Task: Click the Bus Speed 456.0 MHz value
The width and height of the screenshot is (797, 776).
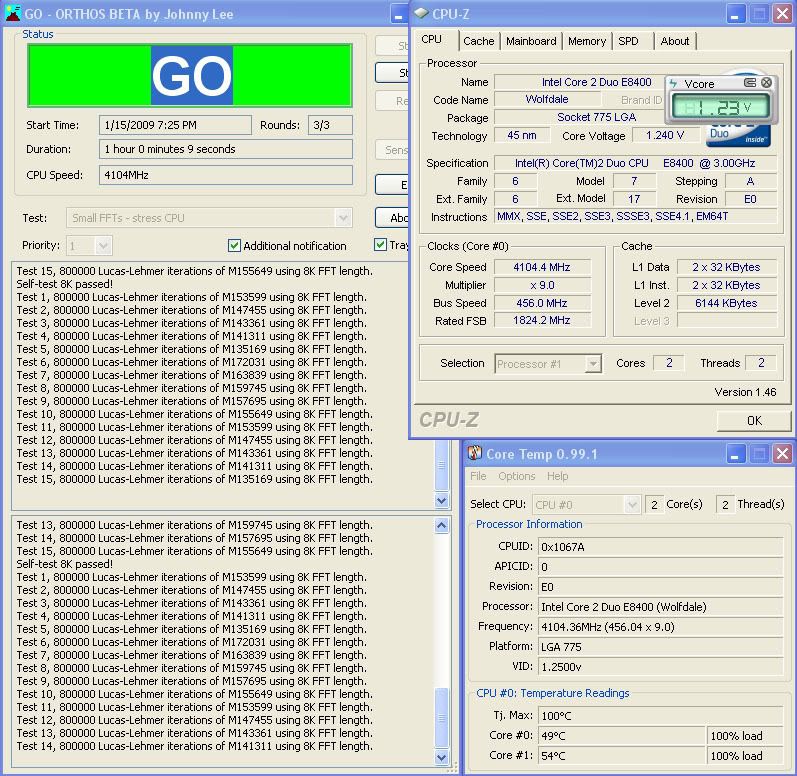Action: point(542,303)
